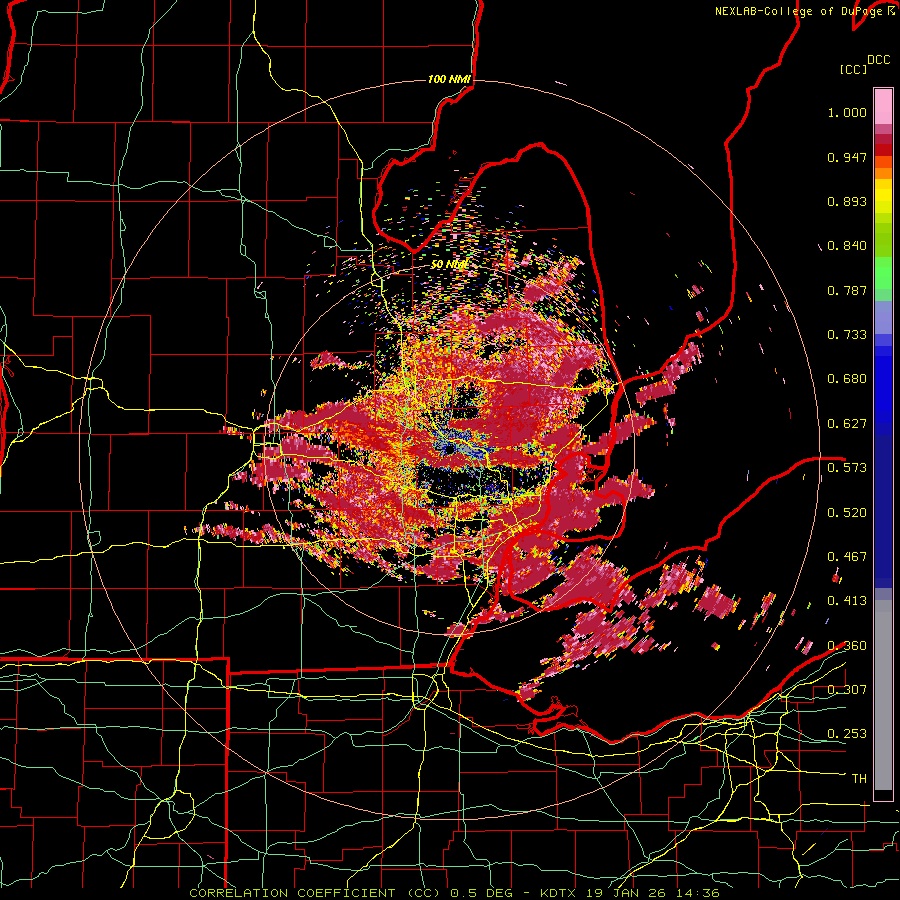Click the 0.467 scale value
Viewport: 900px width, 900px height.
(847, 557)
